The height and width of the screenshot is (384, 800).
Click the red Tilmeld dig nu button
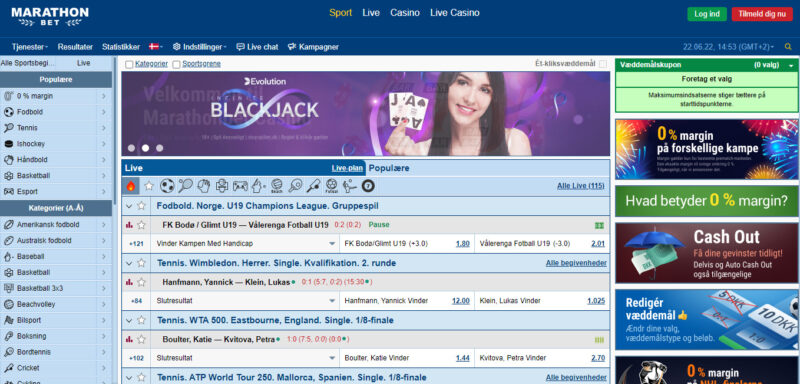(x=762, y=14)
